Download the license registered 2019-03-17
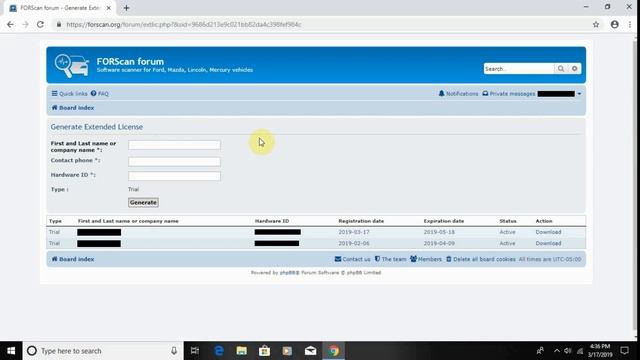This screenshot has height=360, width=640. [x=548, y=232]
